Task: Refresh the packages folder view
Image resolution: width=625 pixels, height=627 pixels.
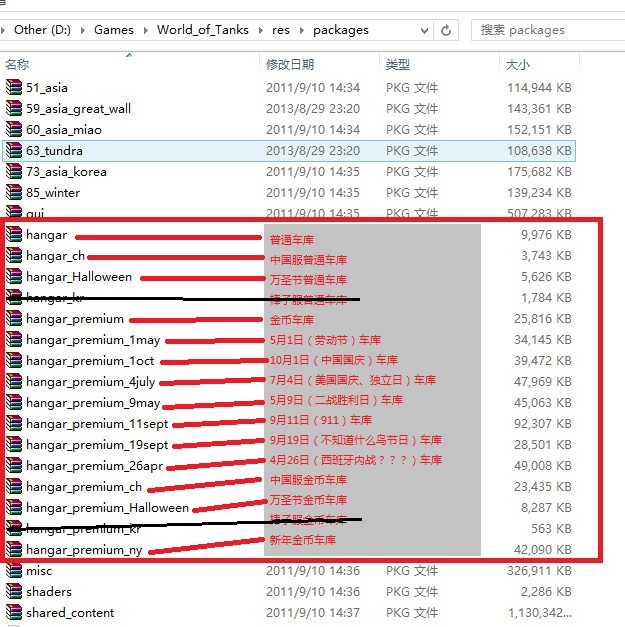Action: pos(446,30)
